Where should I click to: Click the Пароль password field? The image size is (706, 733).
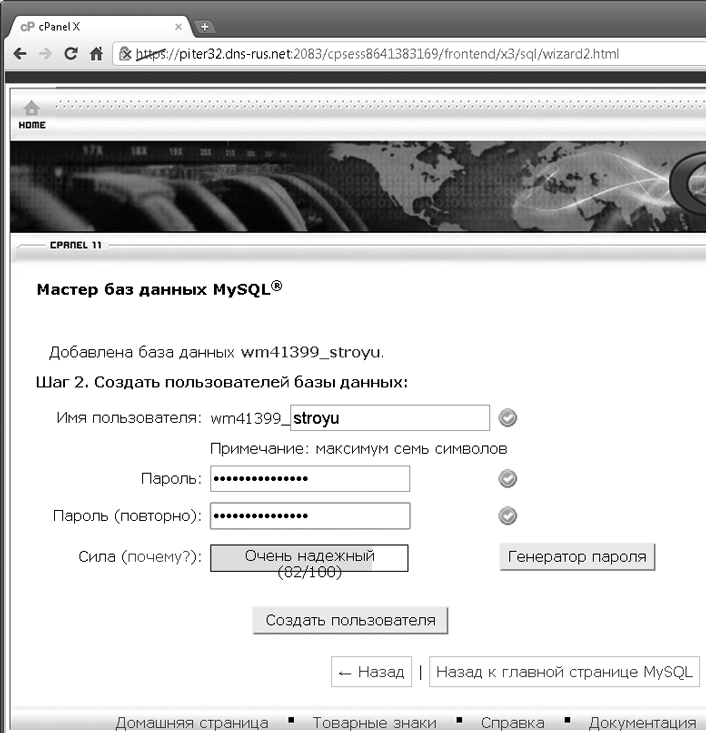(x=310, y=478)
